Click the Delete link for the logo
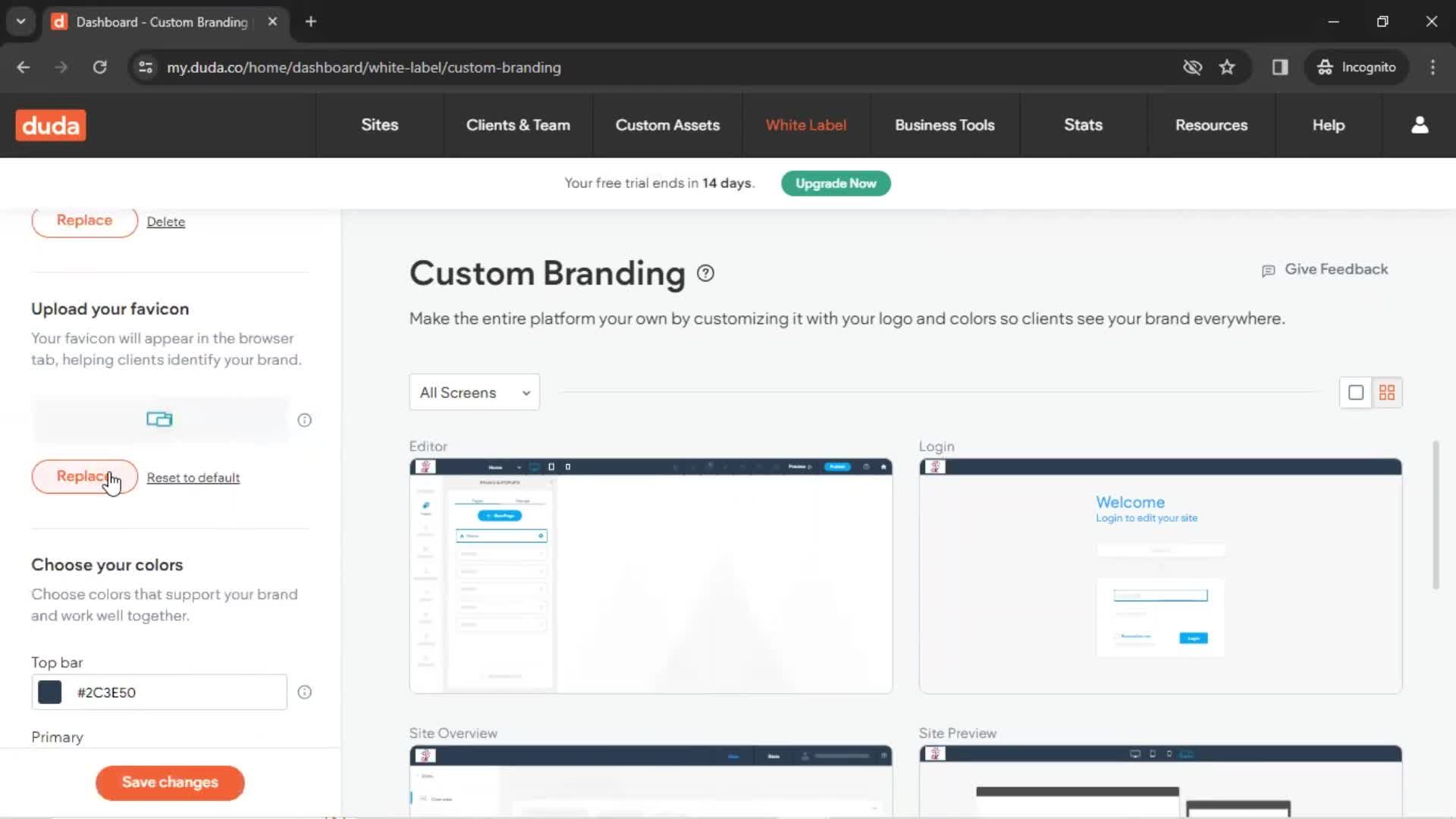 click(165, 221)
